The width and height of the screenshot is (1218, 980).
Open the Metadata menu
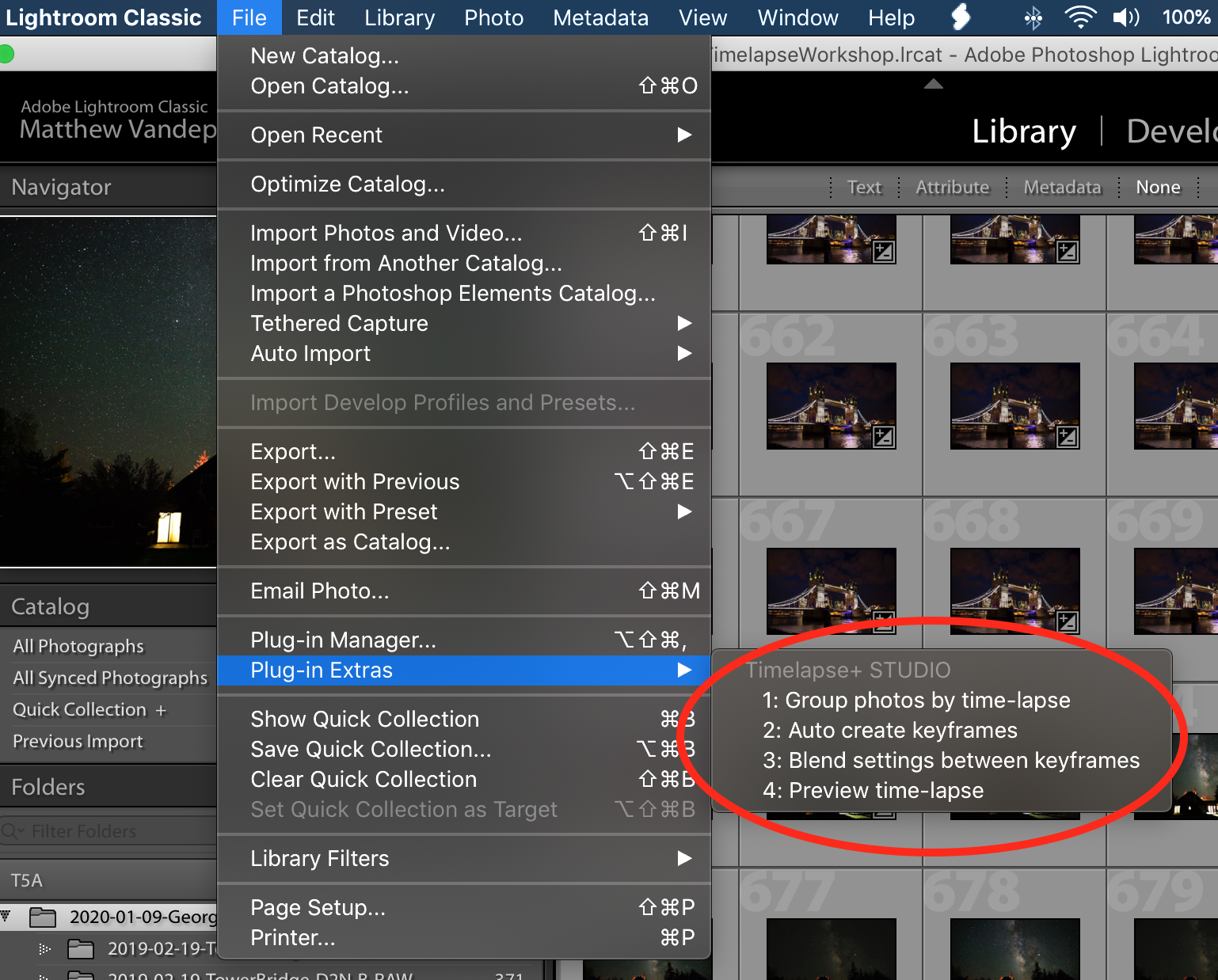pyautogui.click(x=600, y=17)
